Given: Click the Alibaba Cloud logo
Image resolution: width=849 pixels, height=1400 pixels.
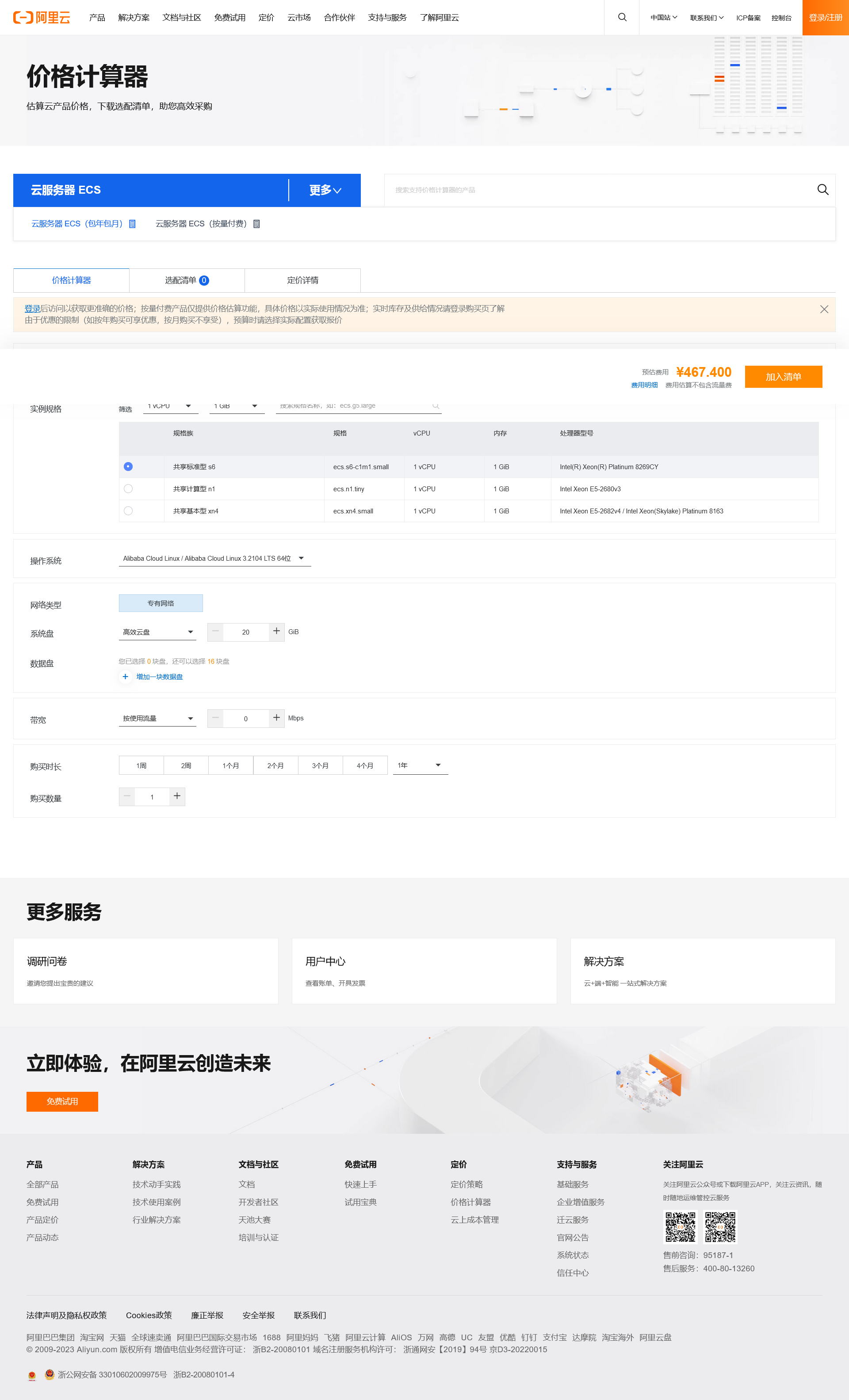Looking at the screenshot, I should [x=42, y=17].
